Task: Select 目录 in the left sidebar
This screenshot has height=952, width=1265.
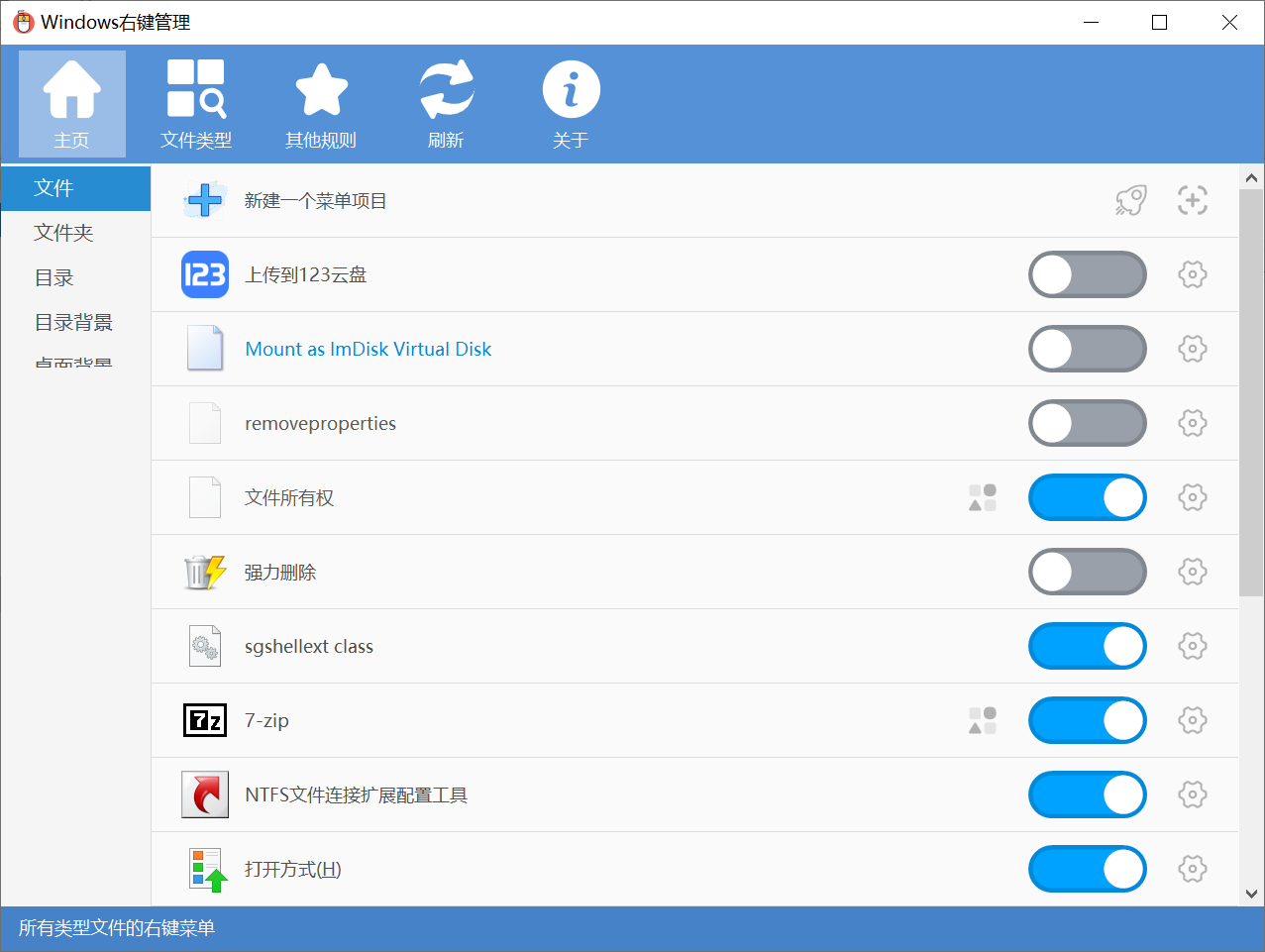Action: pos(75,278)
